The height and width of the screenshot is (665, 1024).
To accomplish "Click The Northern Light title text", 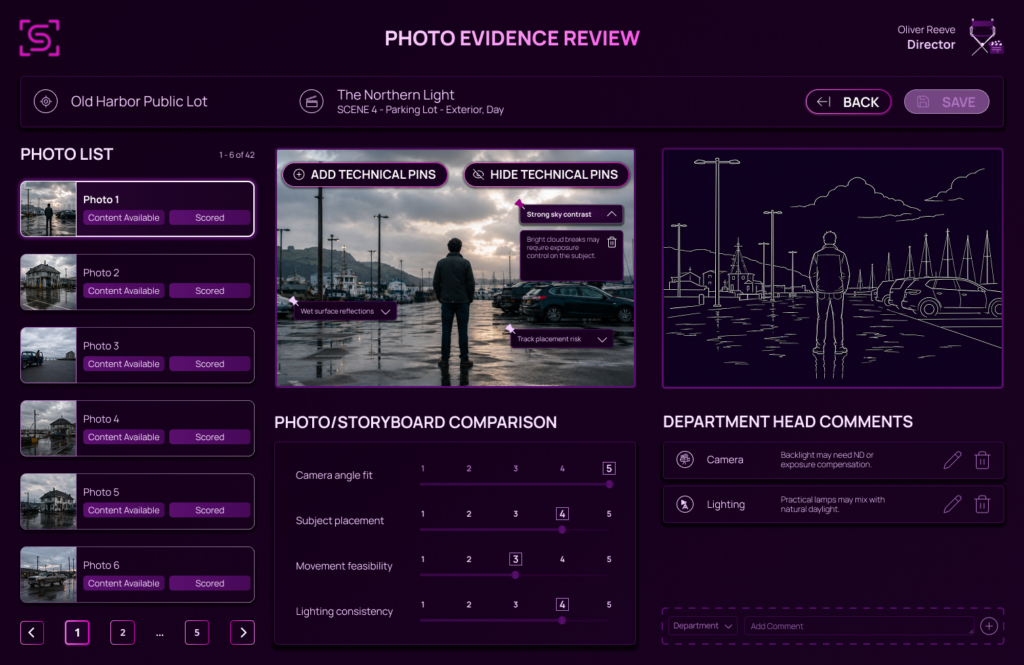I will (x=395, y=95).
